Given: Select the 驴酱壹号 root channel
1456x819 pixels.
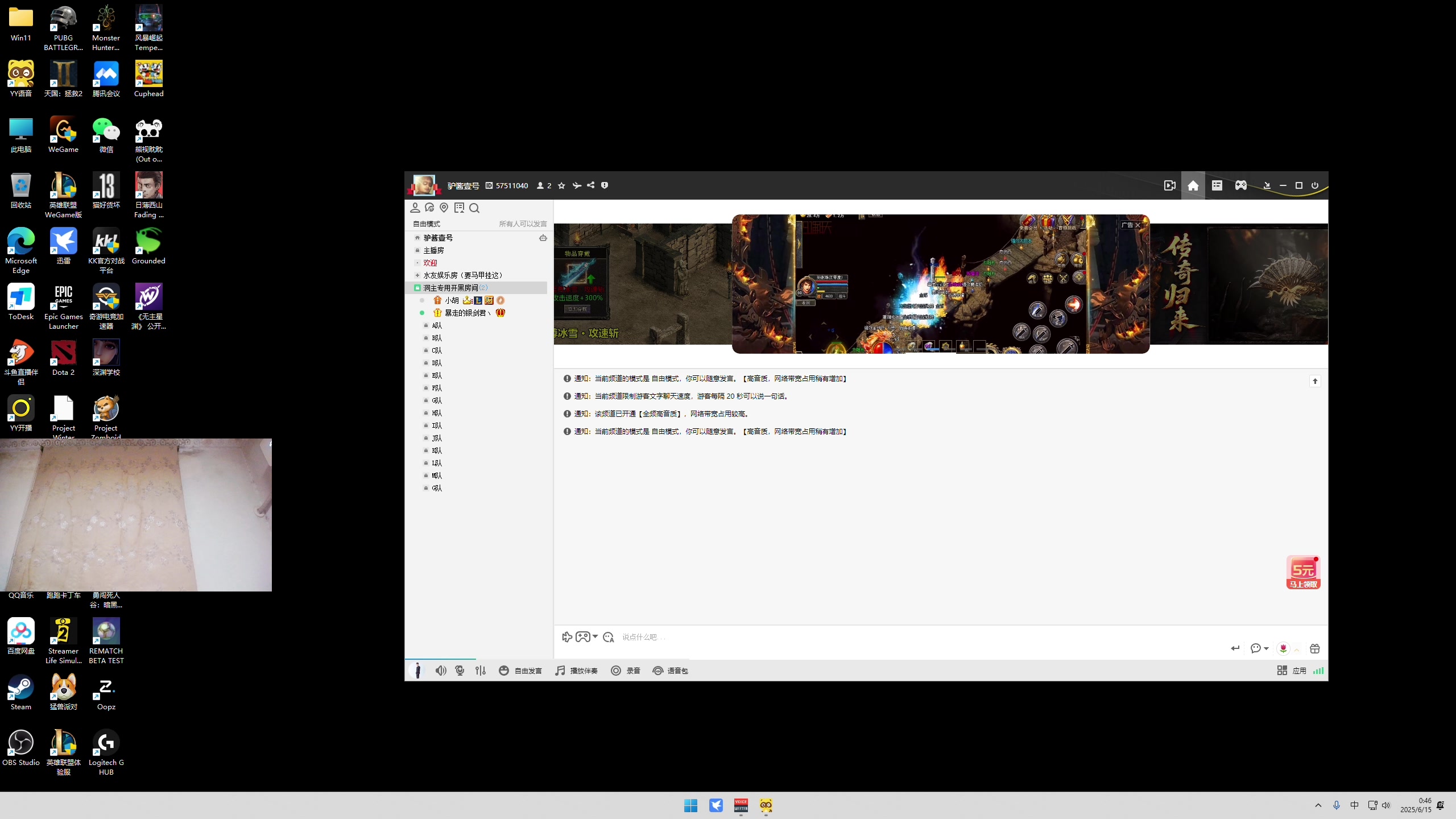Looking at the screenshot, I should 438,238.
